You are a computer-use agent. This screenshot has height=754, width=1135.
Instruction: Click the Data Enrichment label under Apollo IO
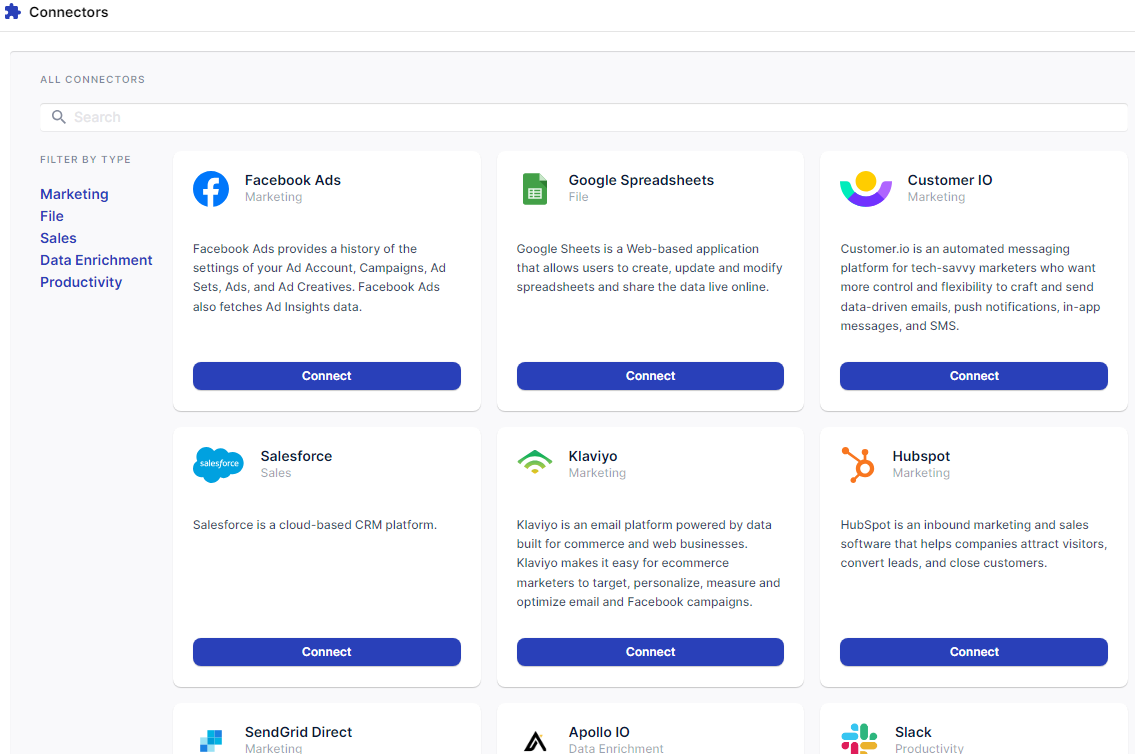point(616,748)
